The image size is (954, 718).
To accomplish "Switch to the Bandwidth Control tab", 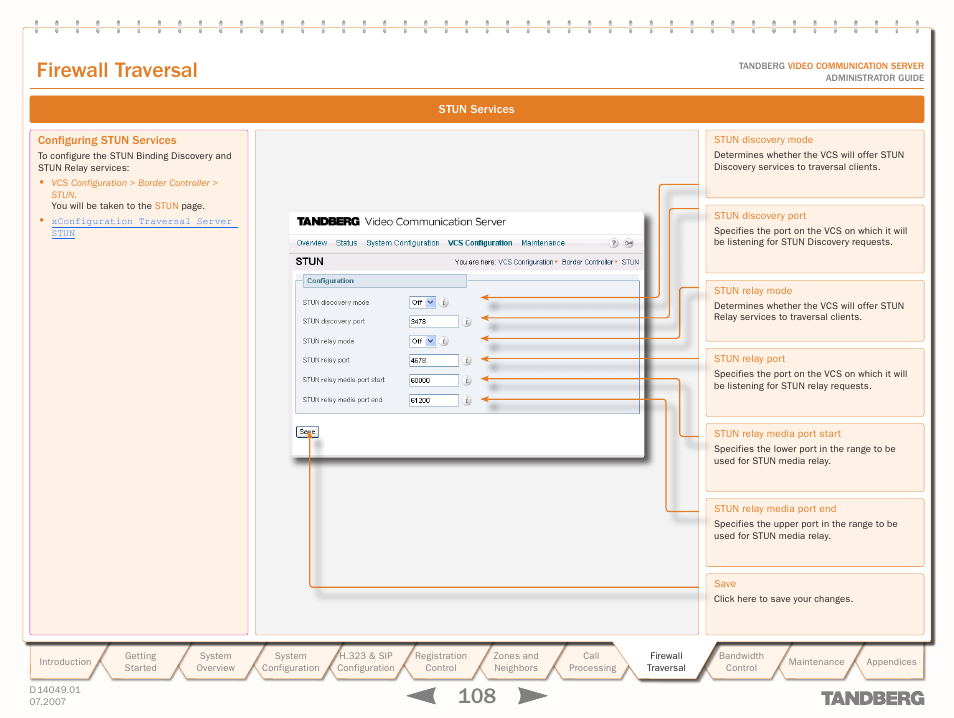I will [x=741, y=661].
